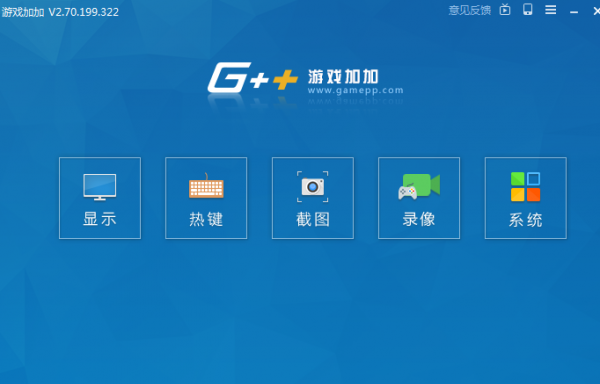600x384 pixels.
Task: Click the 意见反馈 feedback link
Action: click(x=470, y=10)
